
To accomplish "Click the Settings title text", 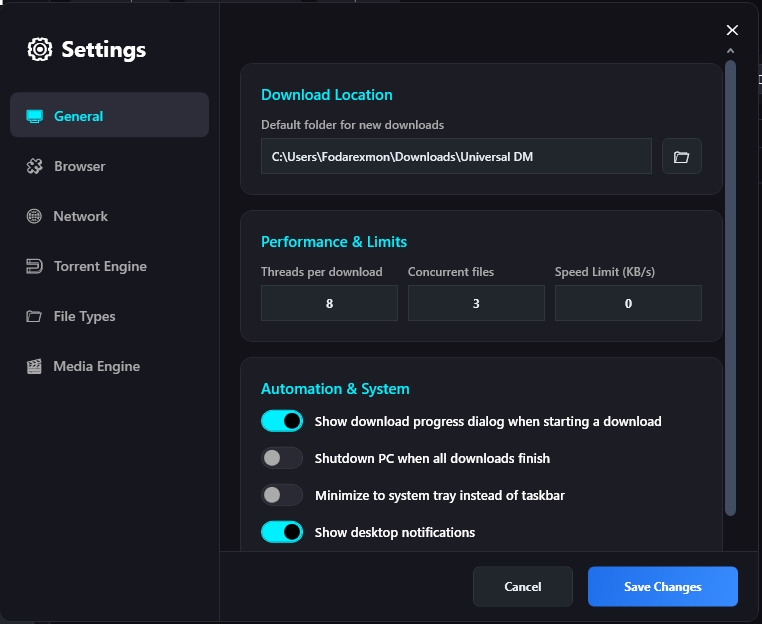I will tap(104, 50).
